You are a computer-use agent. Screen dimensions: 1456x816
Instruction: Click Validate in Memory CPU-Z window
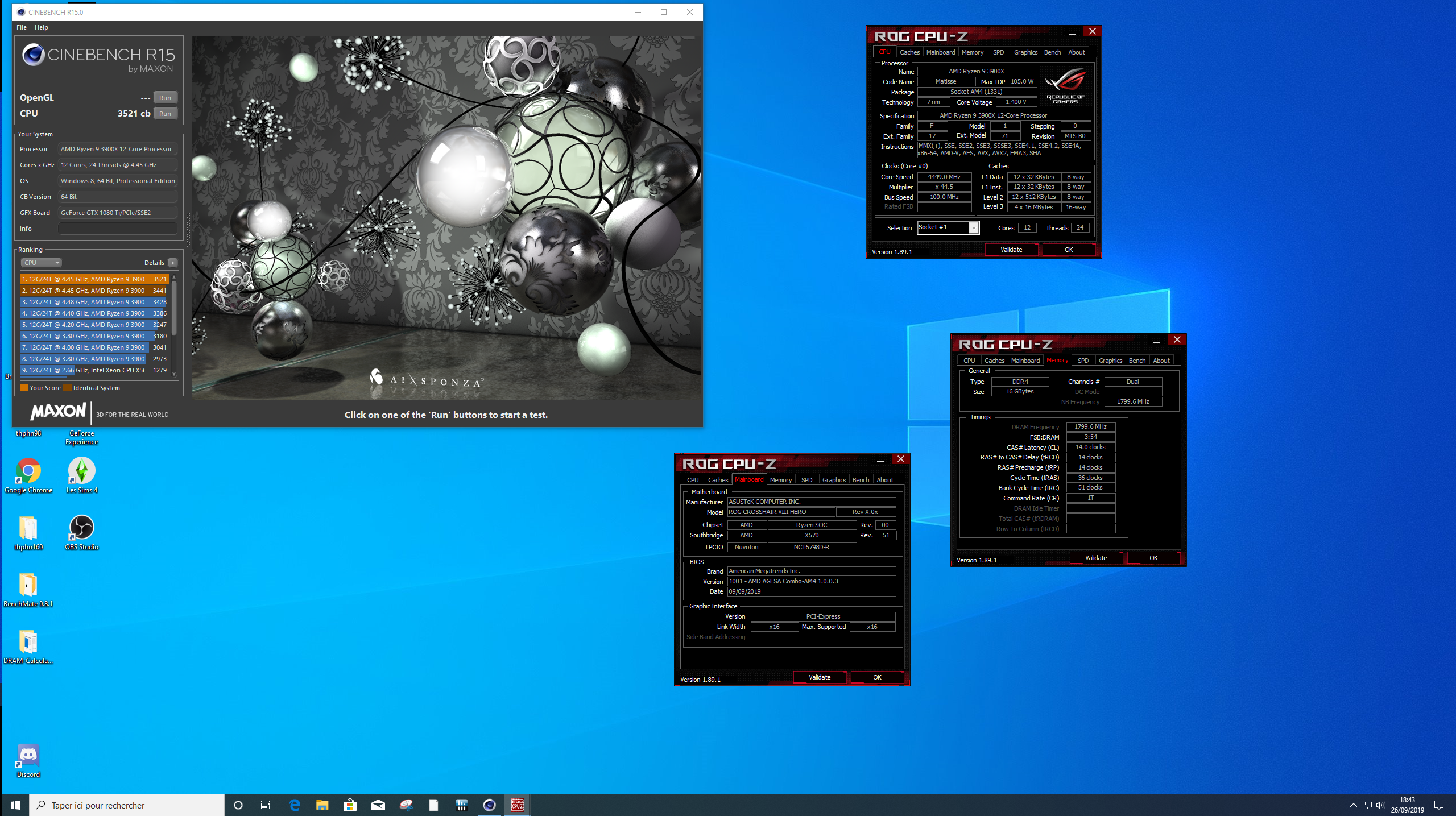(1096, 558)
